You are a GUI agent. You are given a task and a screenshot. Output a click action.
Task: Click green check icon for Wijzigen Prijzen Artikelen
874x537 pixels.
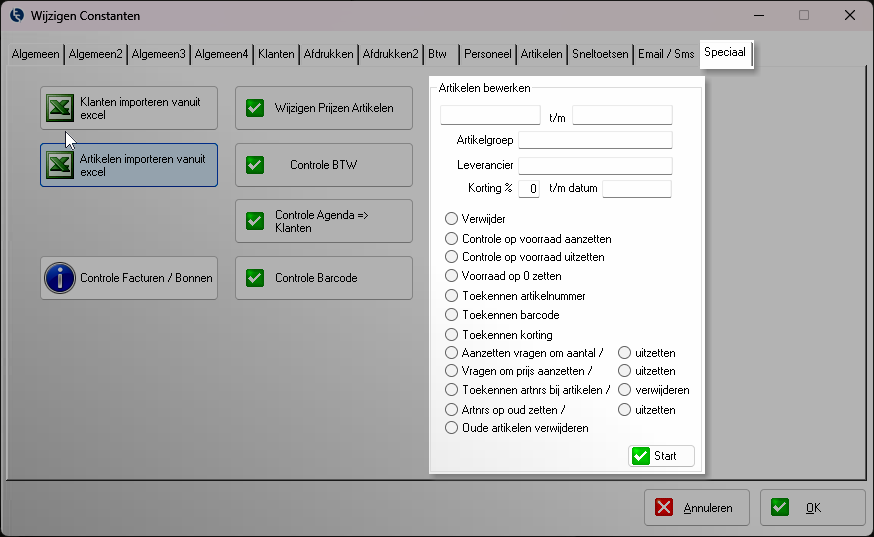255,108
